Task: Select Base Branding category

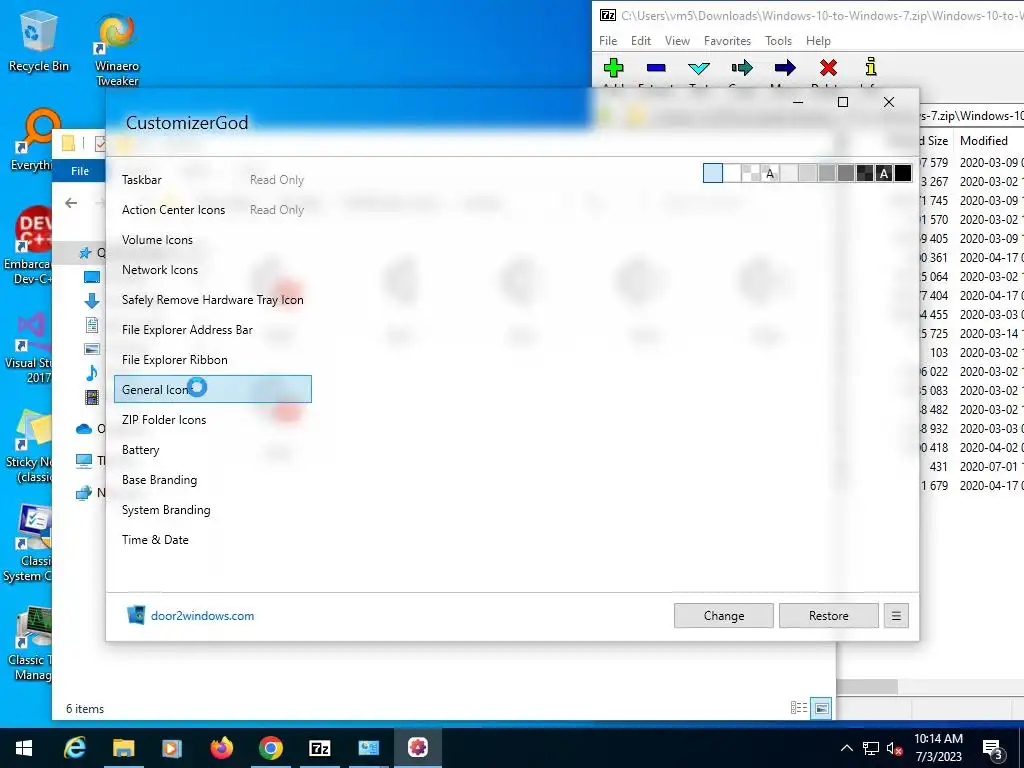Action: (213, 480)
